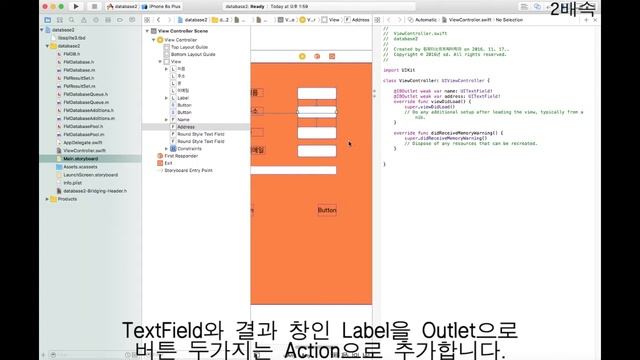
Task: Open LaunchScreen.storyboard file
Action: (91, 175)
